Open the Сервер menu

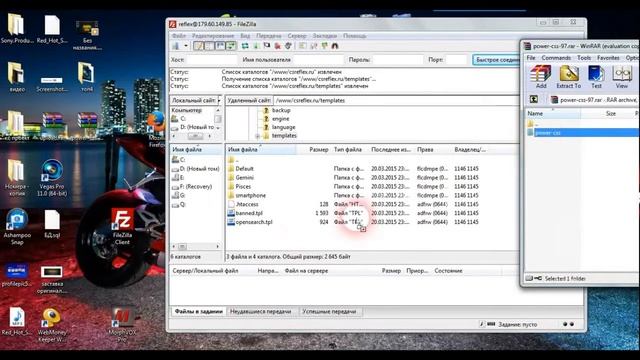[x=297, y=36]
